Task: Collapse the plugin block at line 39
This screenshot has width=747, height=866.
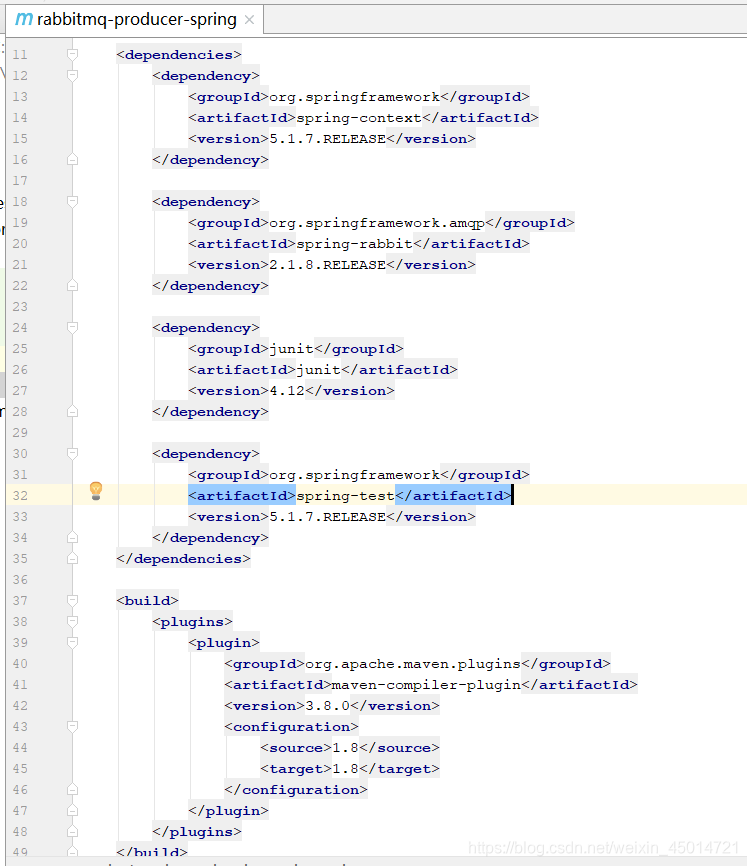Action: pyautogui.click(x=72, y=642)
